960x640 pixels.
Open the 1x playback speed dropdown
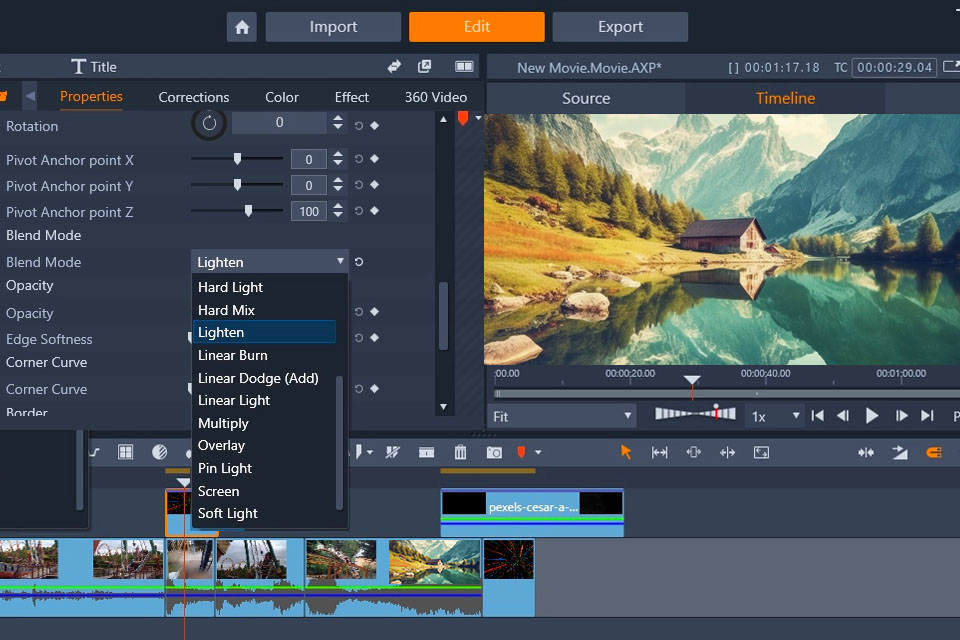[x=775, y=416]
